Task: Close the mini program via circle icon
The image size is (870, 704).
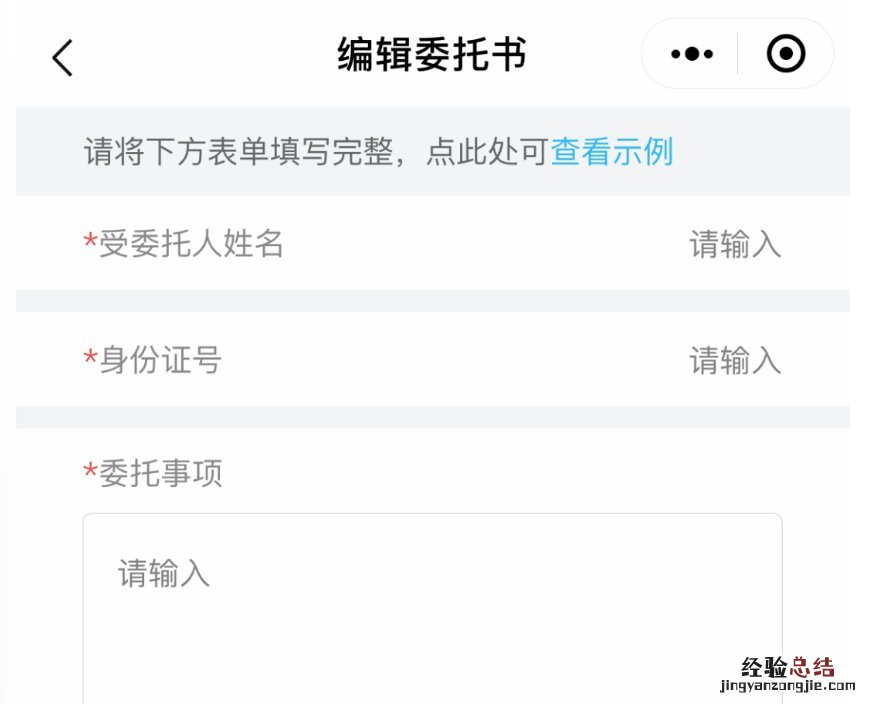Action: tap(786, 54)
